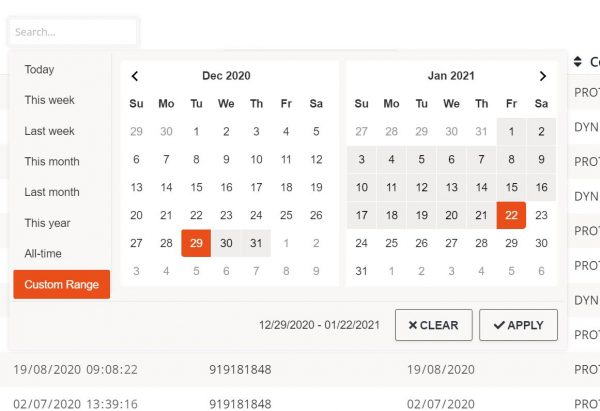Select the All-time range option
The width and height of the screenshot is (600, 411).
[43, 254]
